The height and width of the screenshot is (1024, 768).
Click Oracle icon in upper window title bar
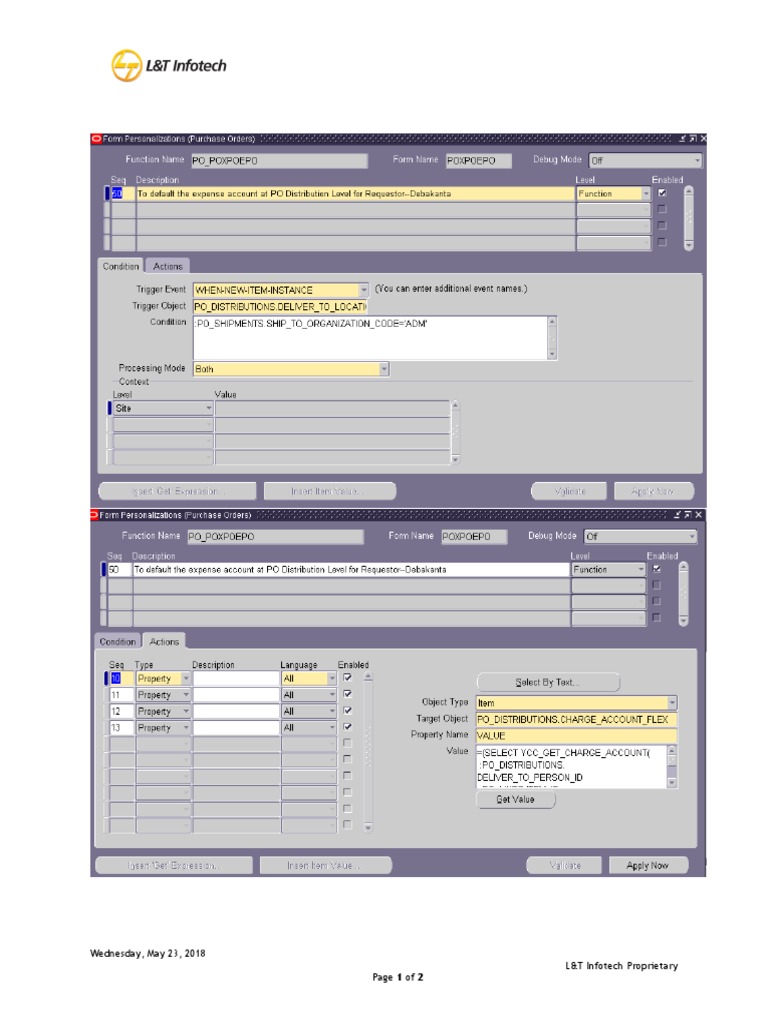coord(97,138)
